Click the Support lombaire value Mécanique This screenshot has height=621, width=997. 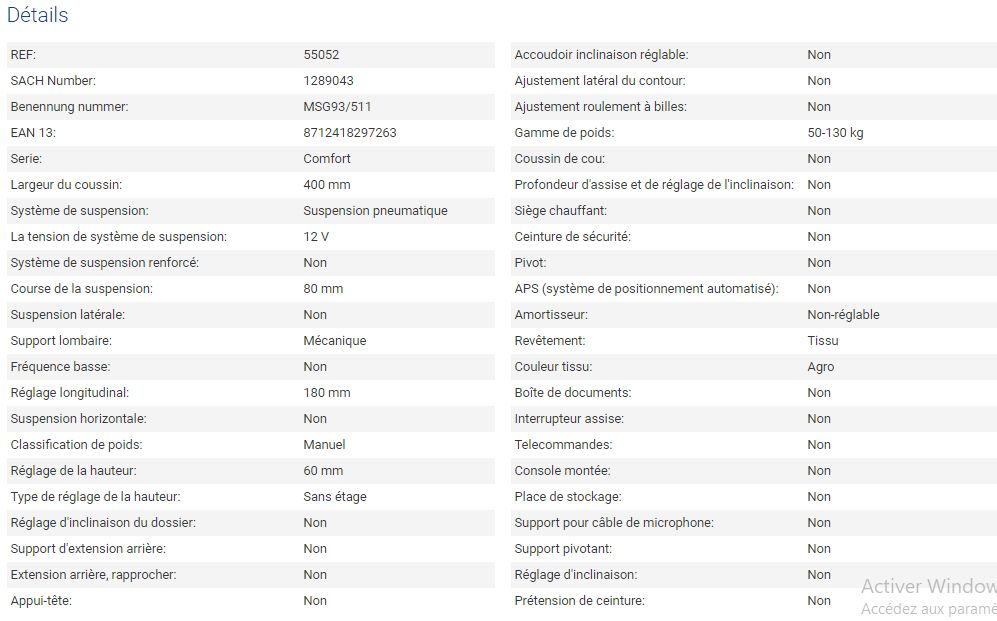[x=334, y=341]
